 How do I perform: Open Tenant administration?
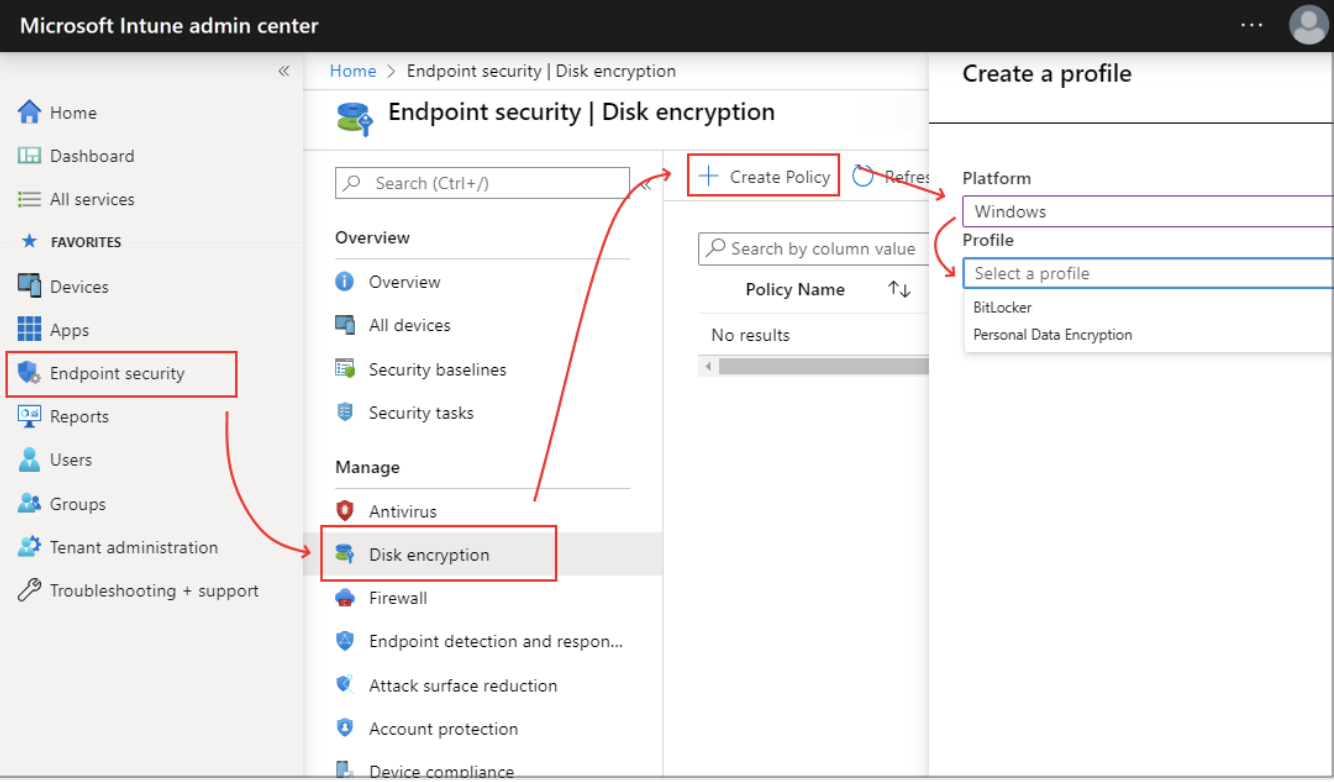[x=133, y=547]
